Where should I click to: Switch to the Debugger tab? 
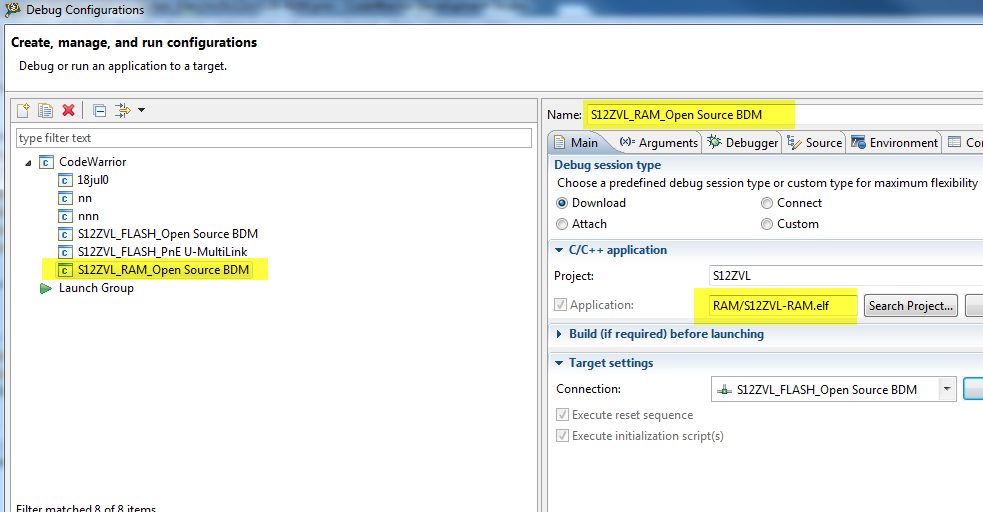(742, 143)
